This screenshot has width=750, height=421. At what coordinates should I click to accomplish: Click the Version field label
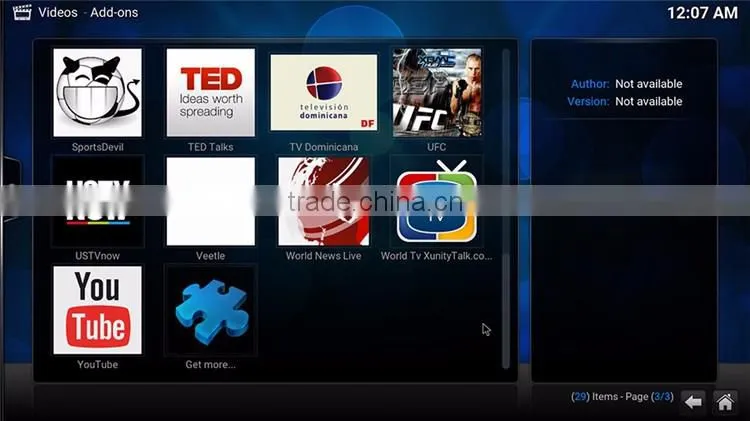(588, 101)
